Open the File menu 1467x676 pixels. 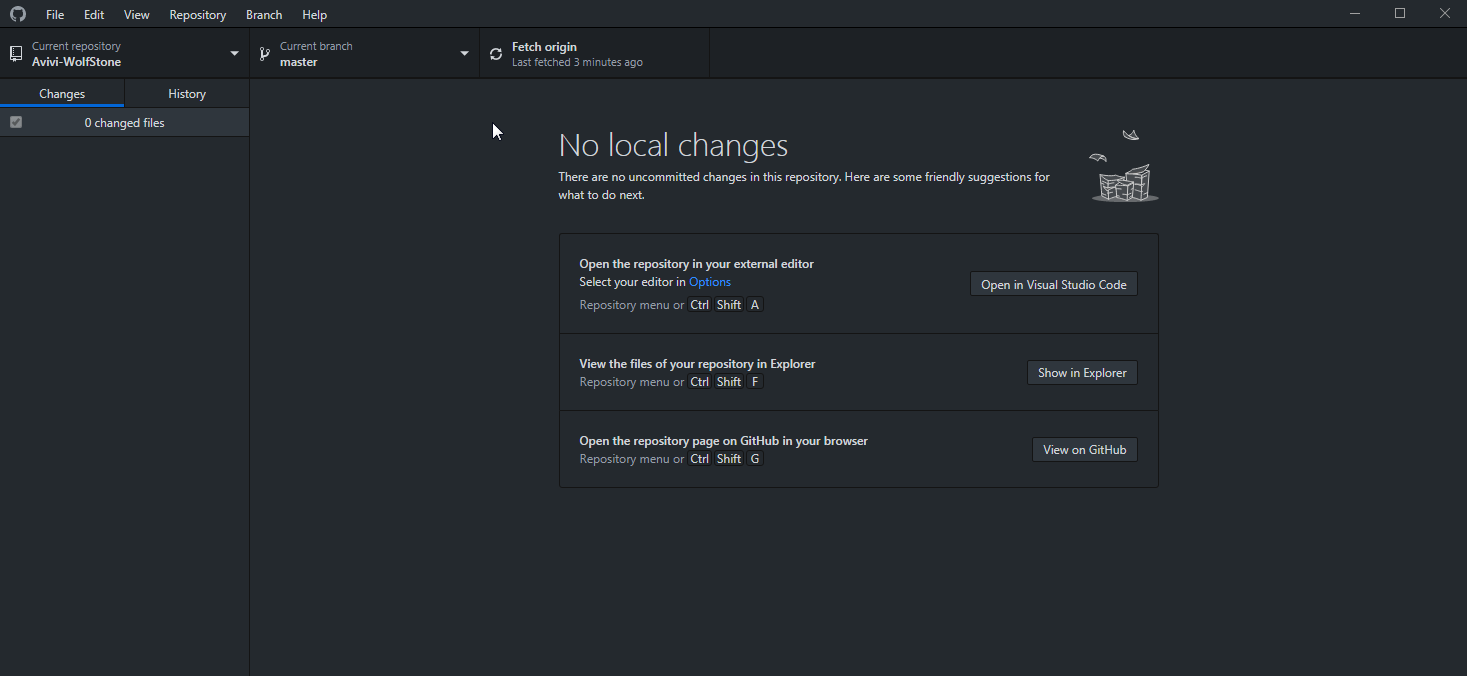pyautogui.click(x=55, y=15)
